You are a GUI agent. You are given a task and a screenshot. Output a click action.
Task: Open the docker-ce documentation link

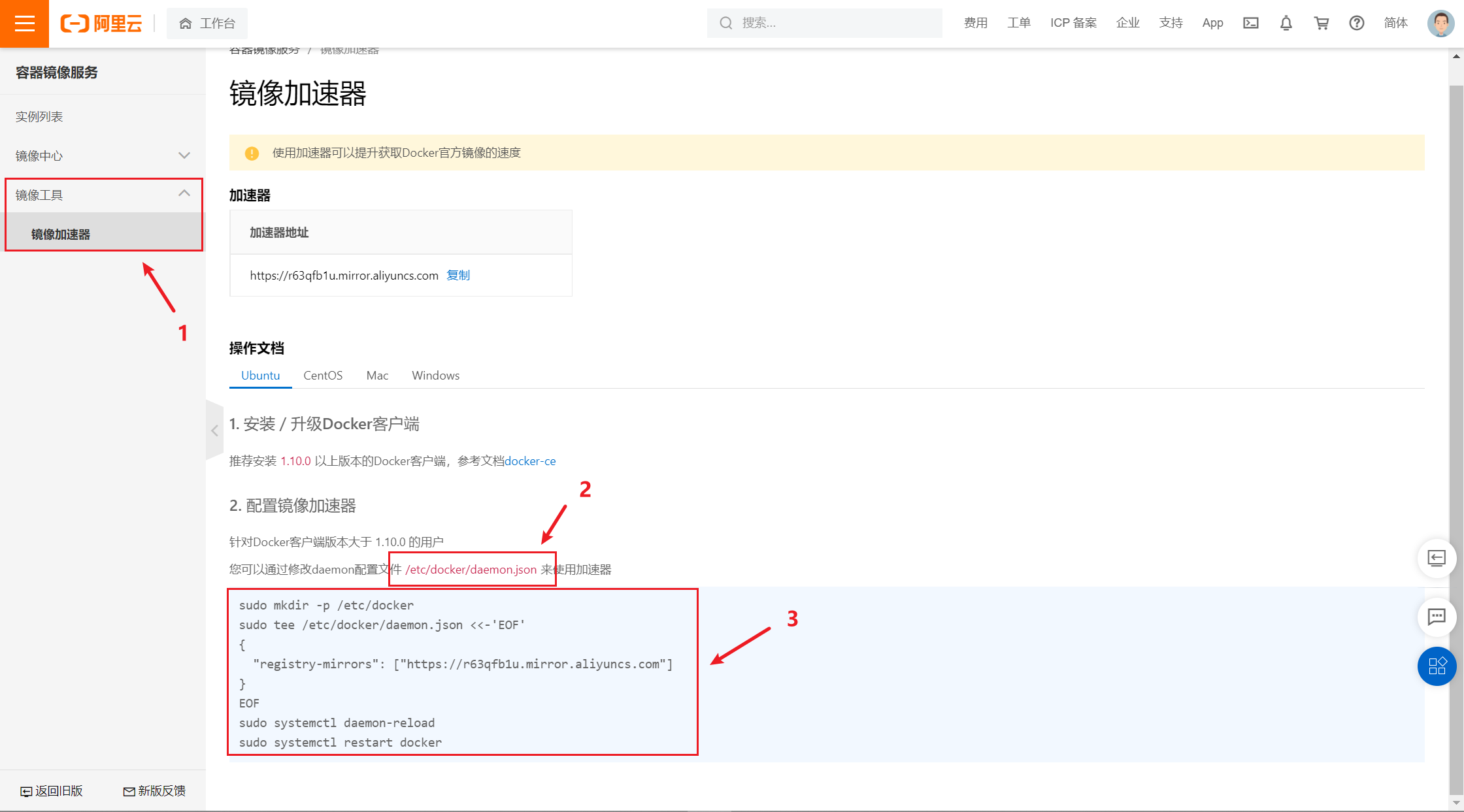(x=530, y=461)
